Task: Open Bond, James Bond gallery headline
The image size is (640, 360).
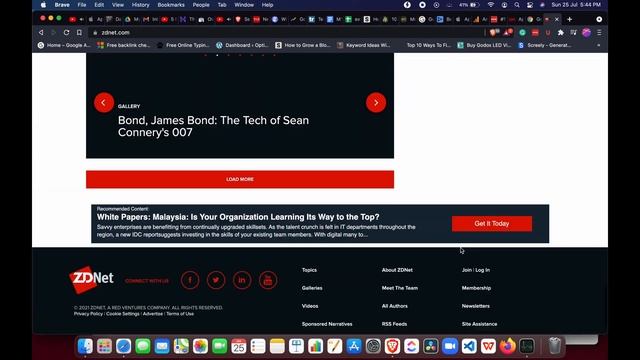Action: coord(213,126)
